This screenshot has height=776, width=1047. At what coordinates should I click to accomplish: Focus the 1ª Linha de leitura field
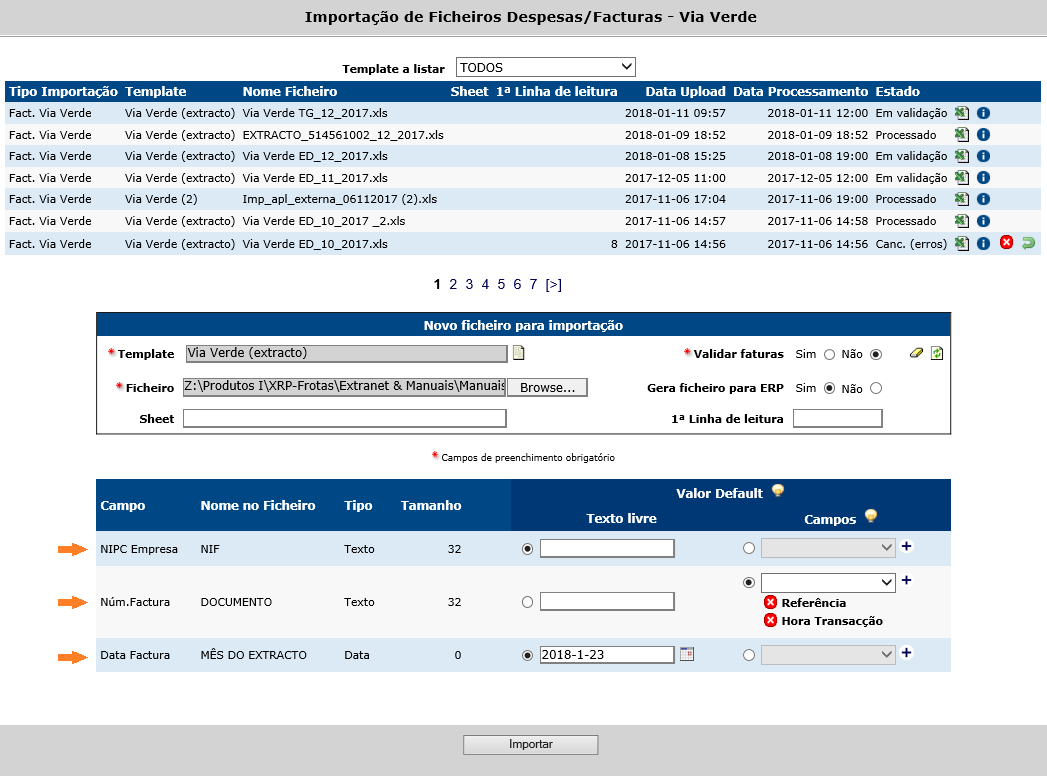point(837,419)
